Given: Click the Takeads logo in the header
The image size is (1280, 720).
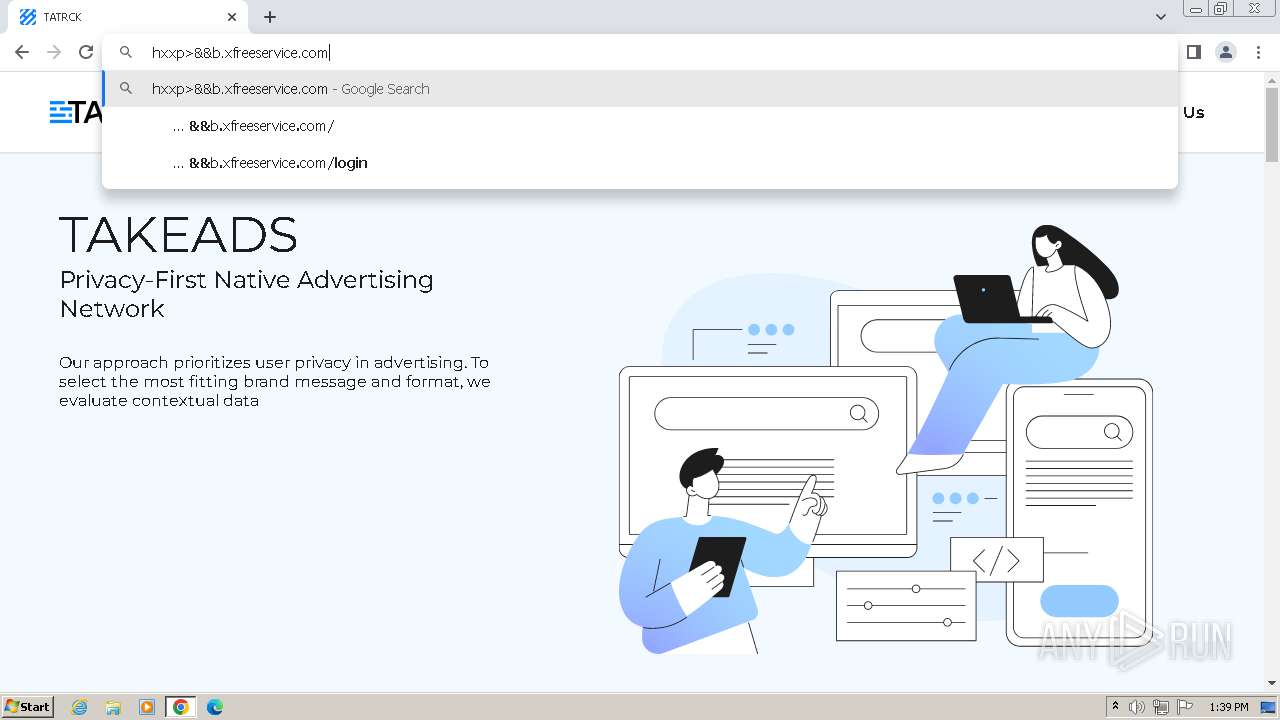Looking at the screenshot, I should pos(76,112).
